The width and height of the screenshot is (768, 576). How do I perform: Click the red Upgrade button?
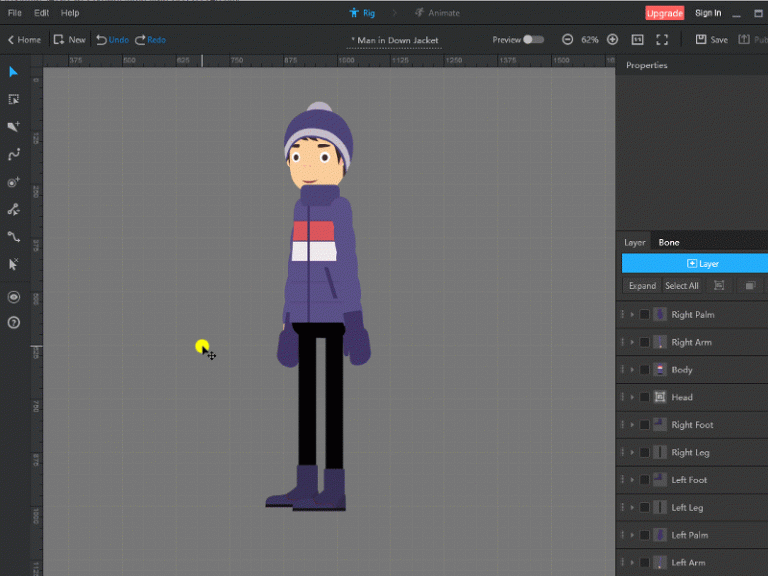point(665,13)
